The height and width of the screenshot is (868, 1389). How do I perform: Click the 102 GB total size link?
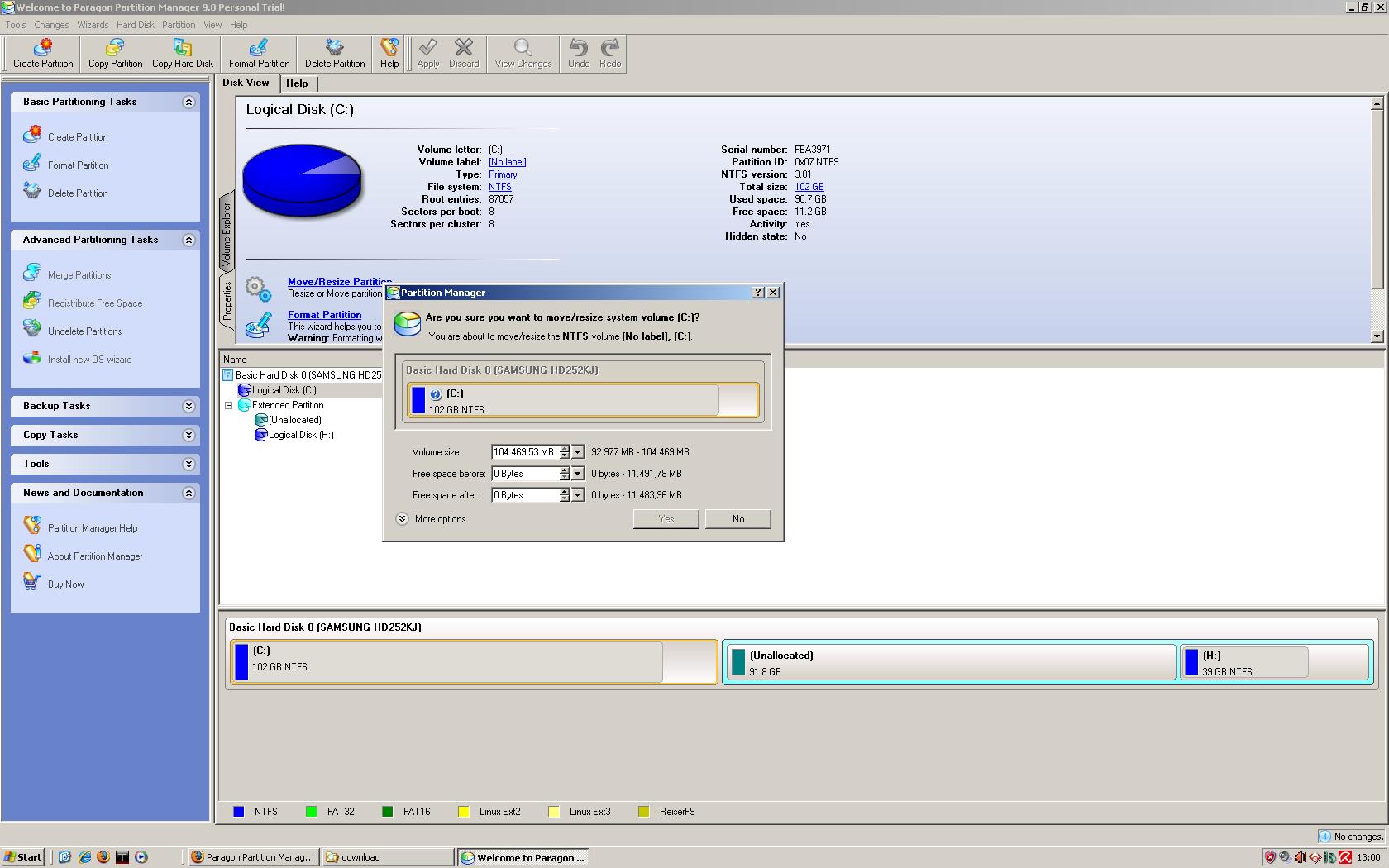click(809, 187)
